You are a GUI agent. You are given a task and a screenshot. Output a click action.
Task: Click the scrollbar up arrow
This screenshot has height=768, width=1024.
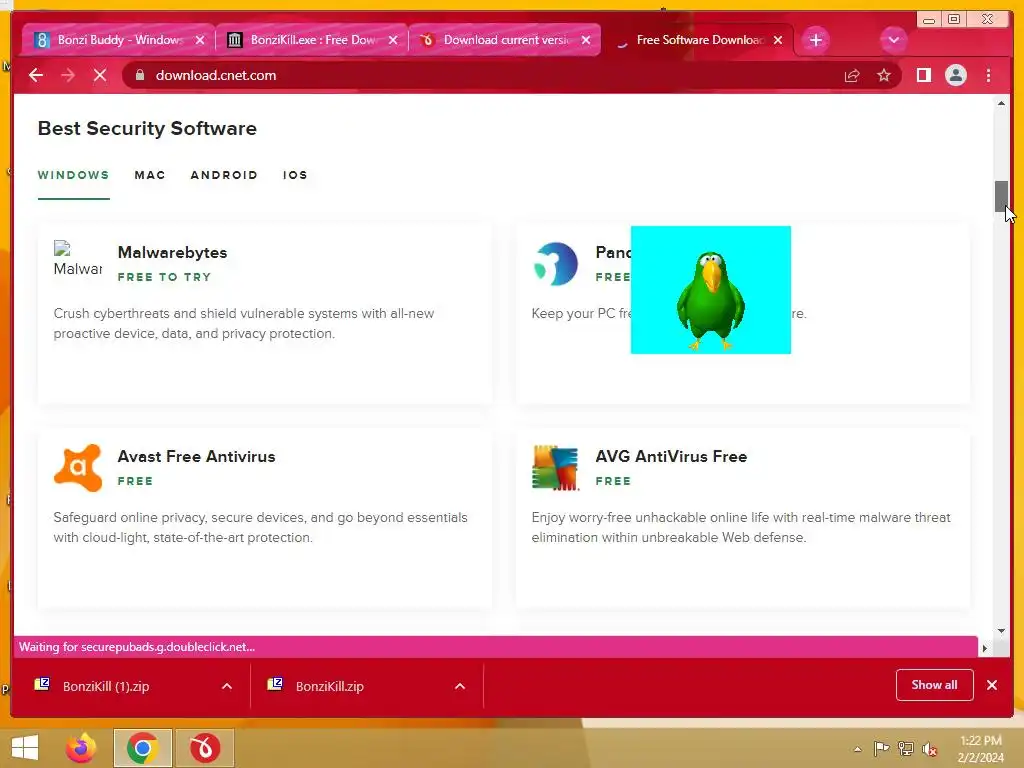(1001, 103)
